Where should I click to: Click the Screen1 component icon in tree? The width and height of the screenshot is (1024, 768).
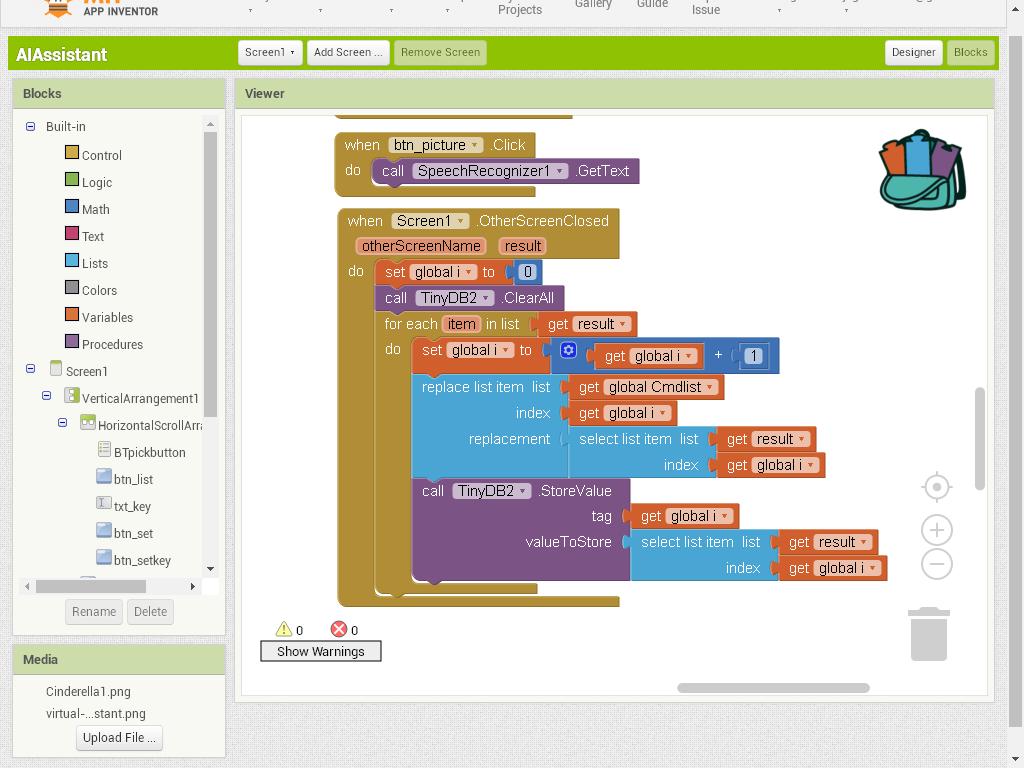56,368
